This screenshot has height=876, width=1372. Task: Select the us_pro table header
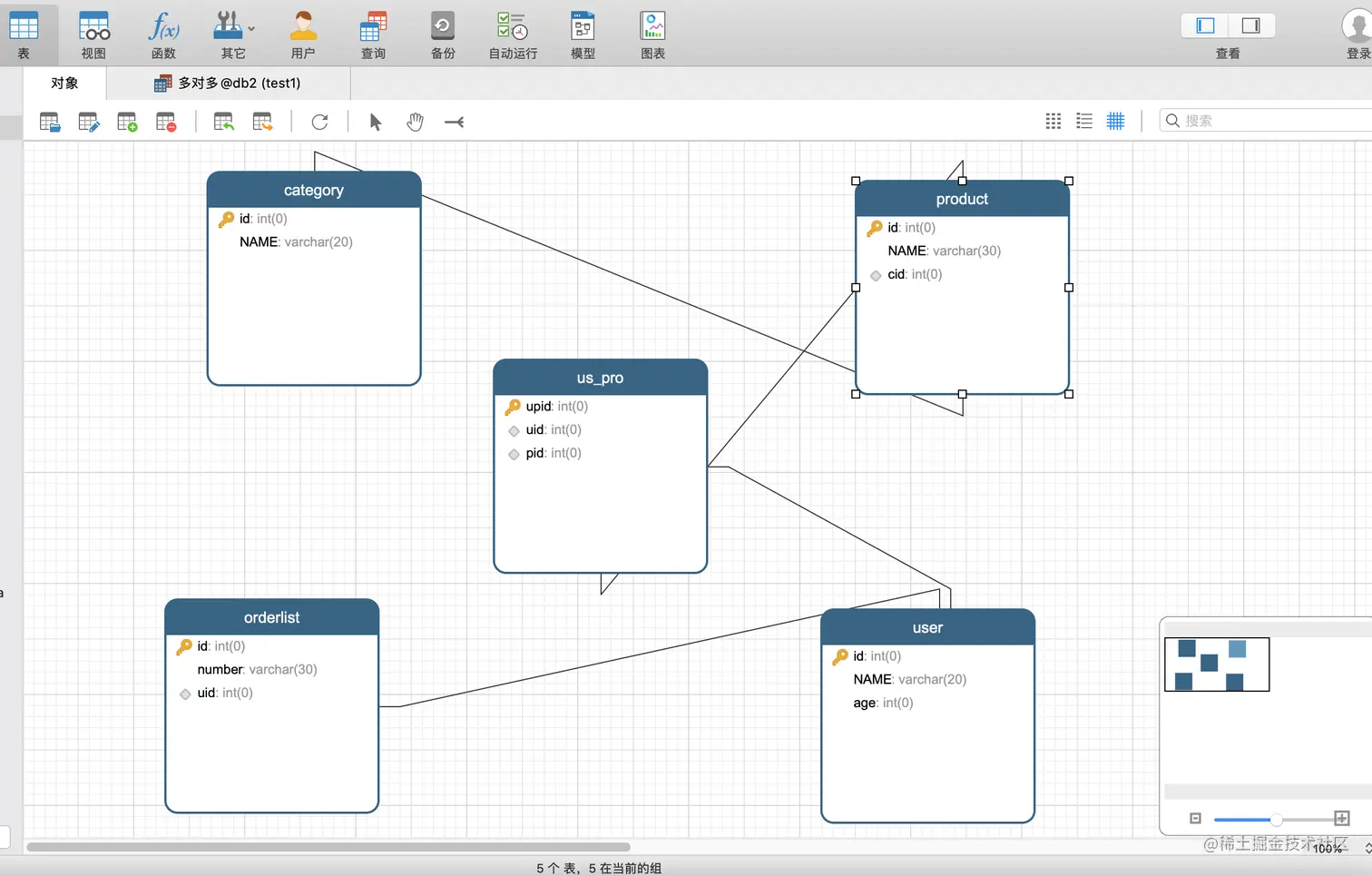(x=600, y=378)
